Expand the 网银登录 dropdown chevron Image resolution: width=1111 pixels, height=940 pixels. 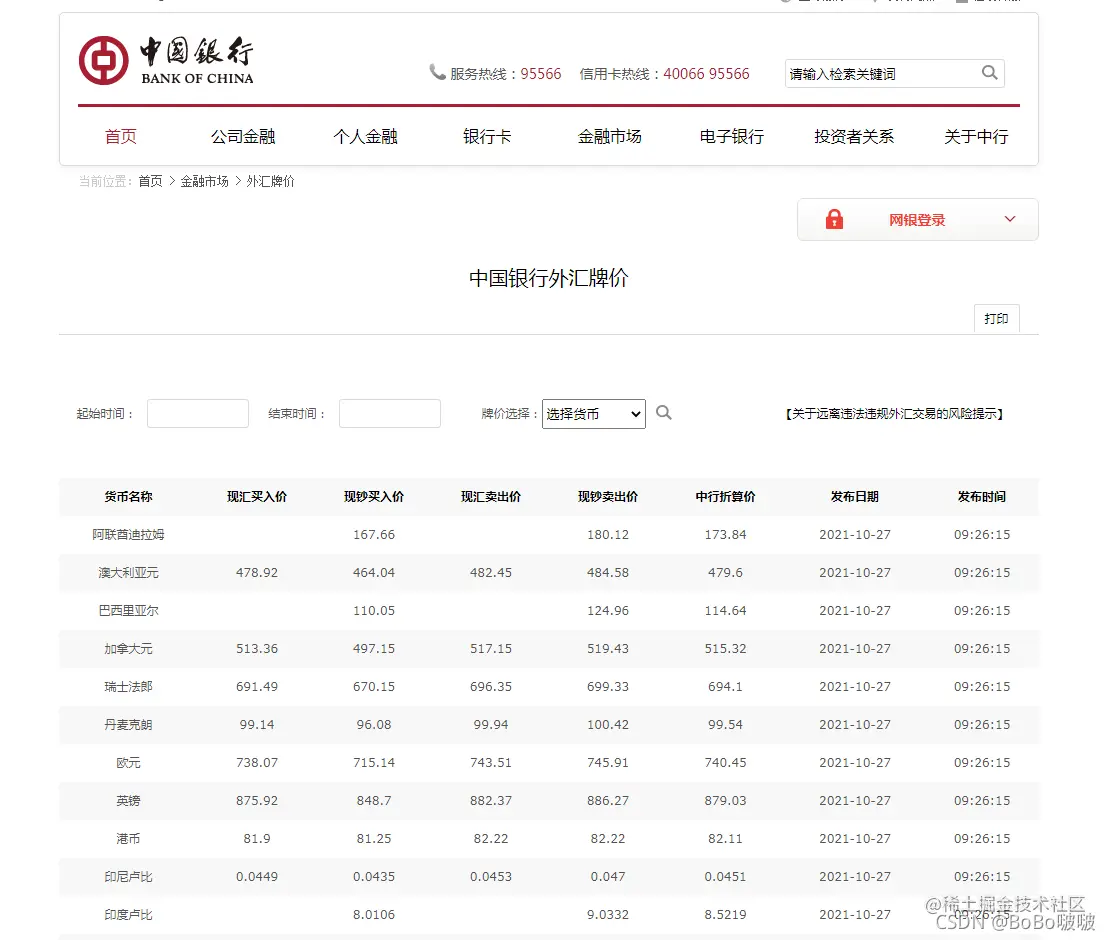pos(1009,219)
